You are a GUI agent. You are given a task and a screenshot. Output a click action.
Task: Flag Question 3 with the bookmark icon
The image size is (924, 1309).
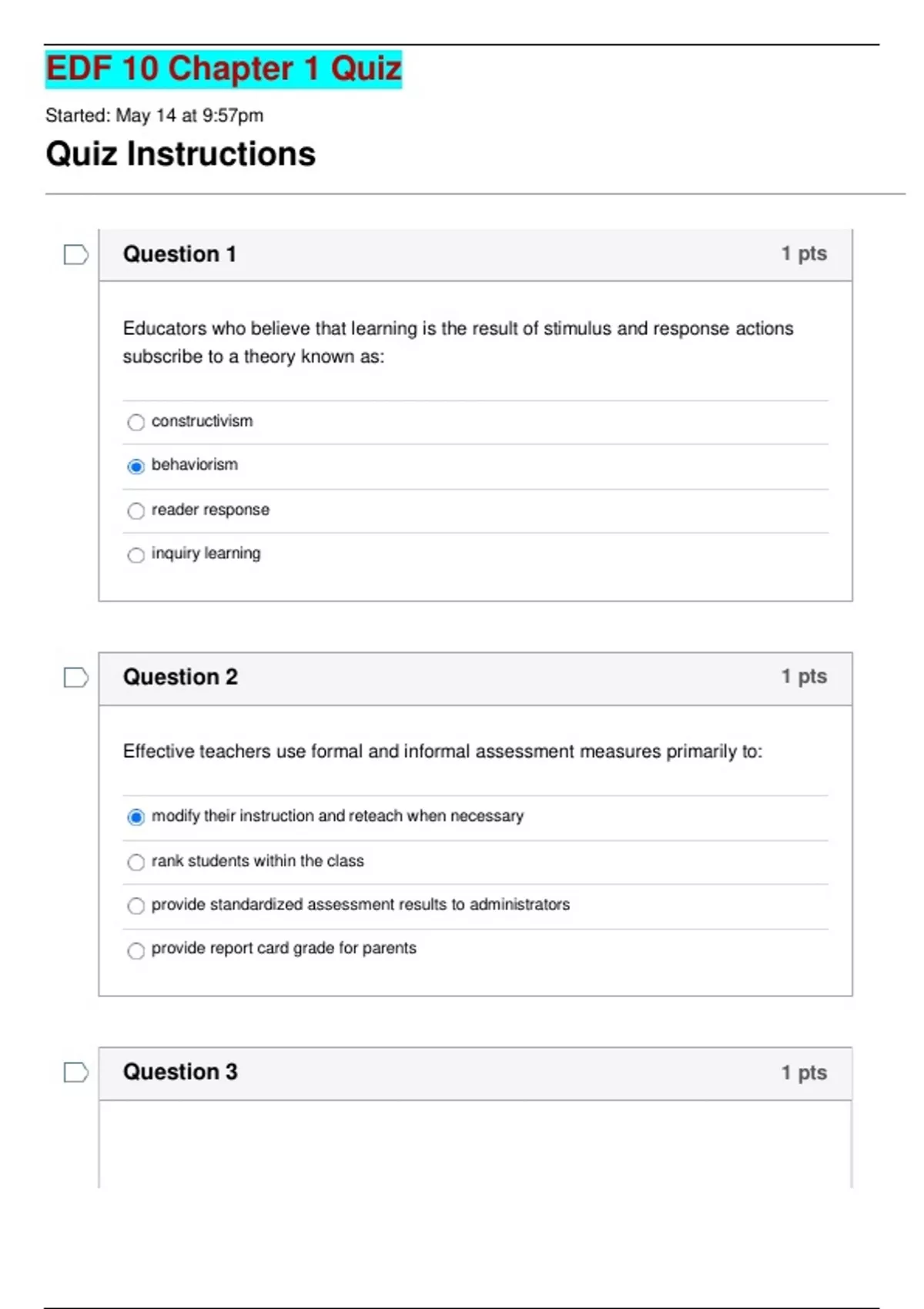pyautogui.click(x=75, y=1072)
